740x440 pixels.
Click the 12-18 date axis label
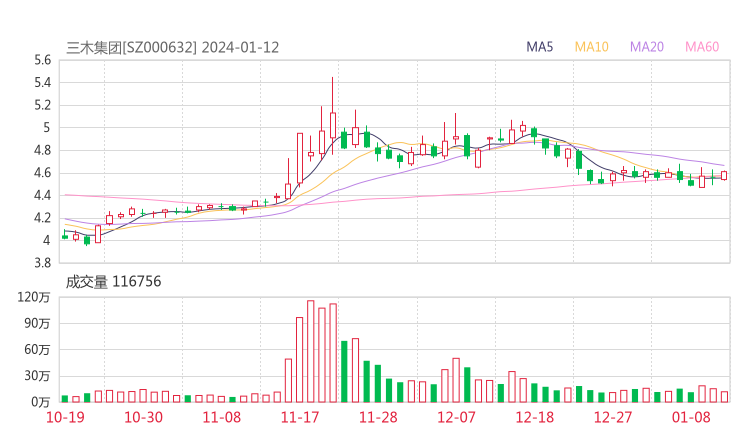click(x=535, y=417)
